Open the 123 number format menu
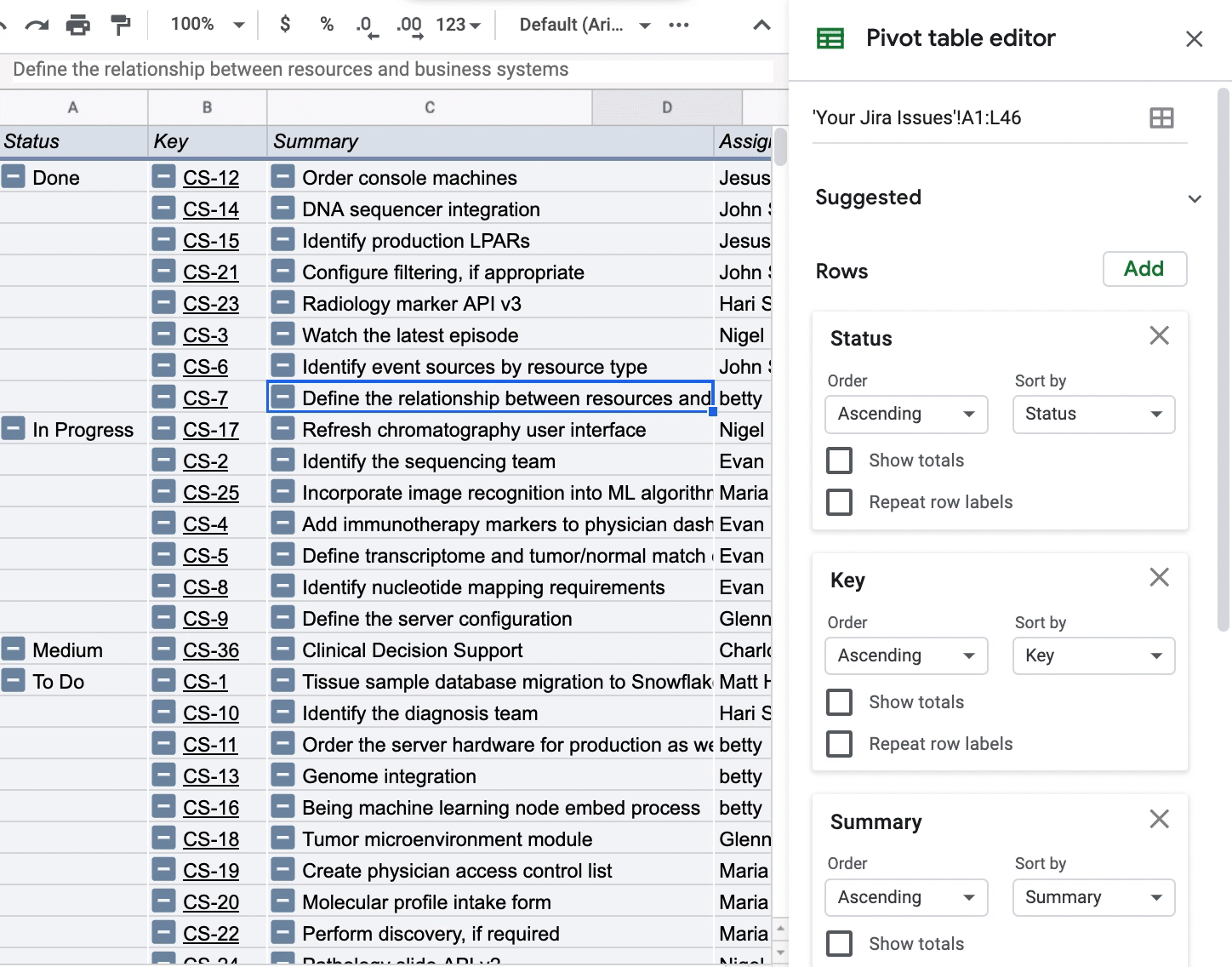 [458, 25]
